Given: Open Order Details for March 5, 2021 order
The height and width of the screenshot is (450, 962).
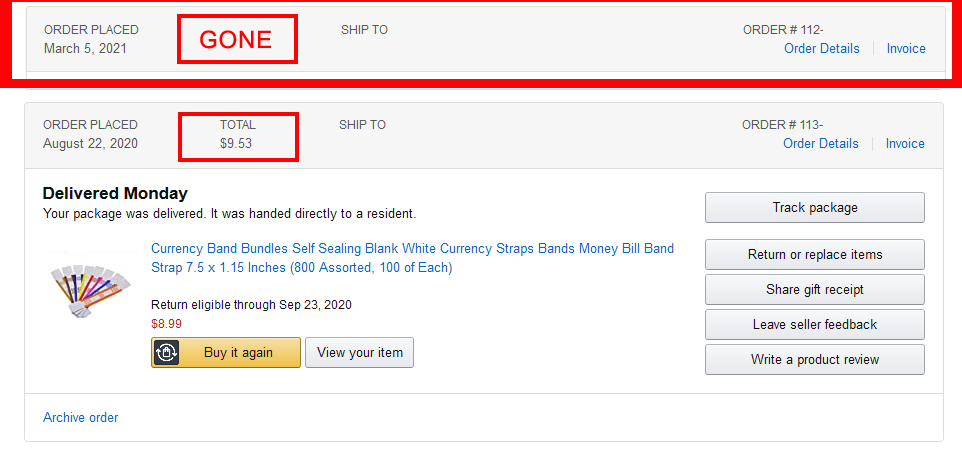Looking at the screenshot, I should (x=821, y=48).
